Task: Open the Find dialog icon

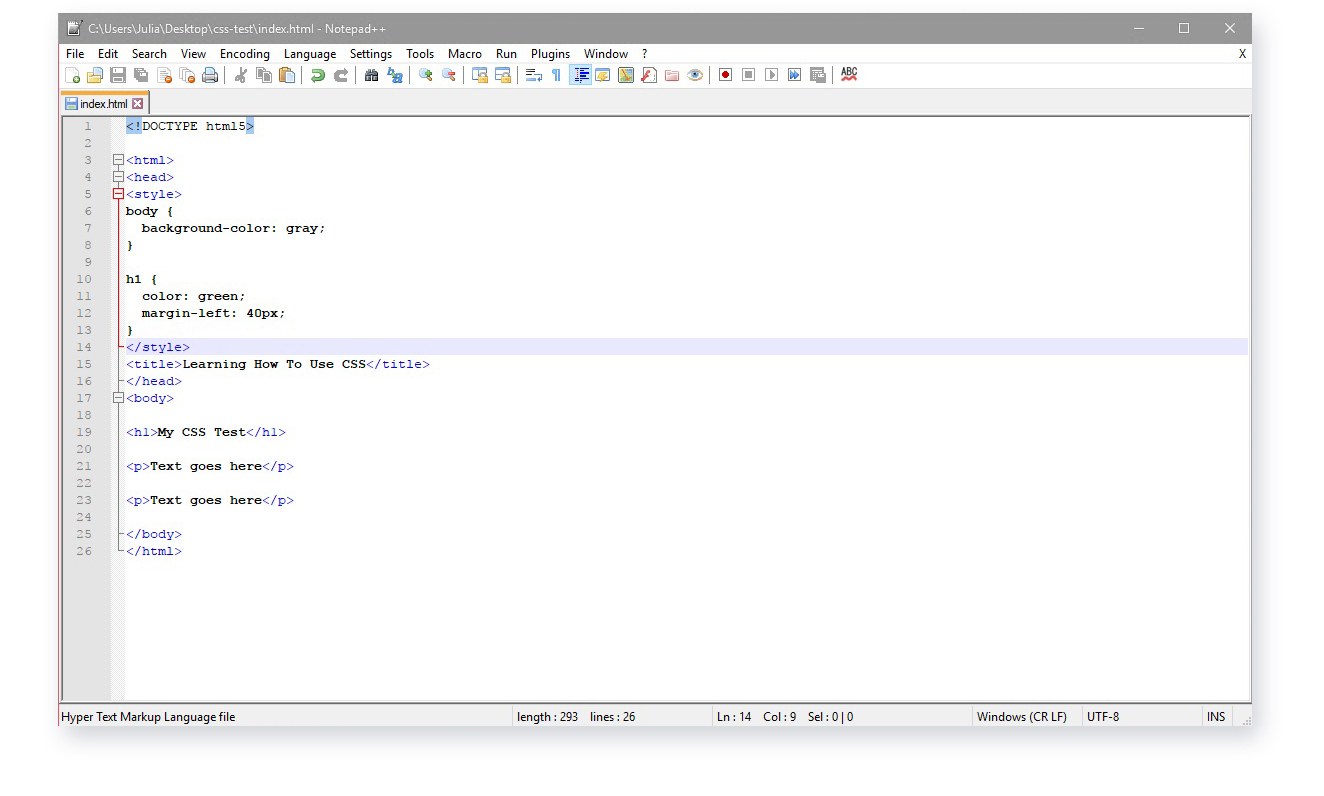Action: pos(373,74)
